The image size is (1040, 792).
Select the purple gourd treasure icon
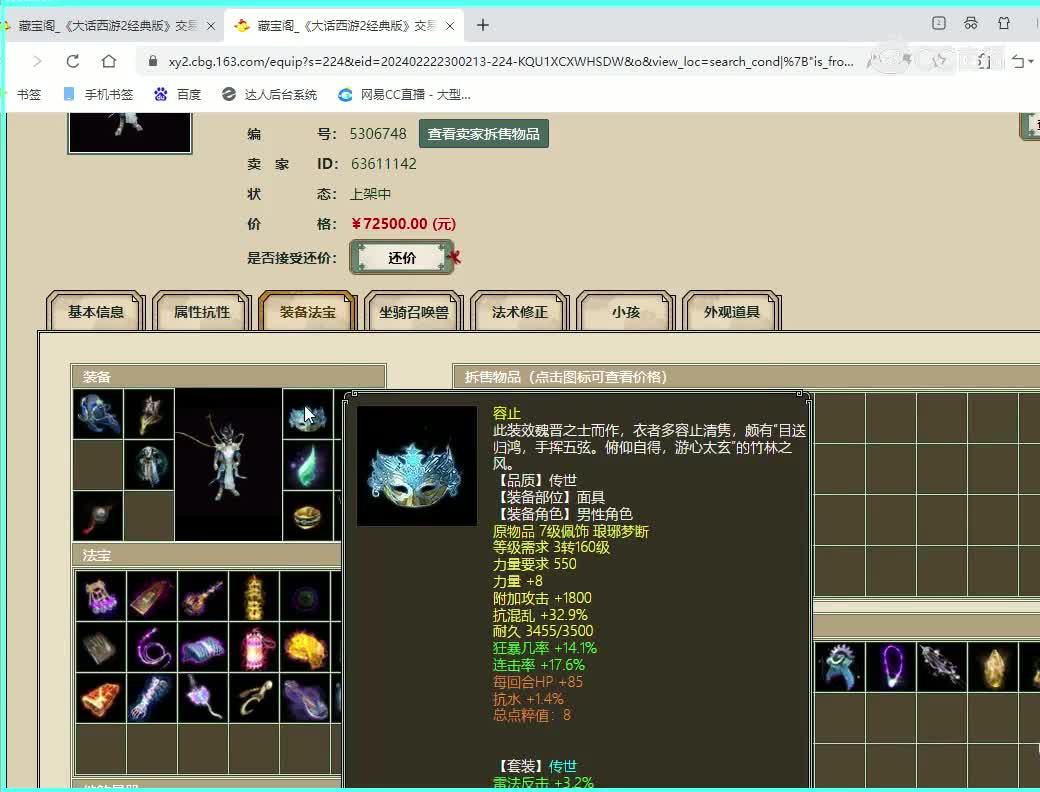coord(305,698)
